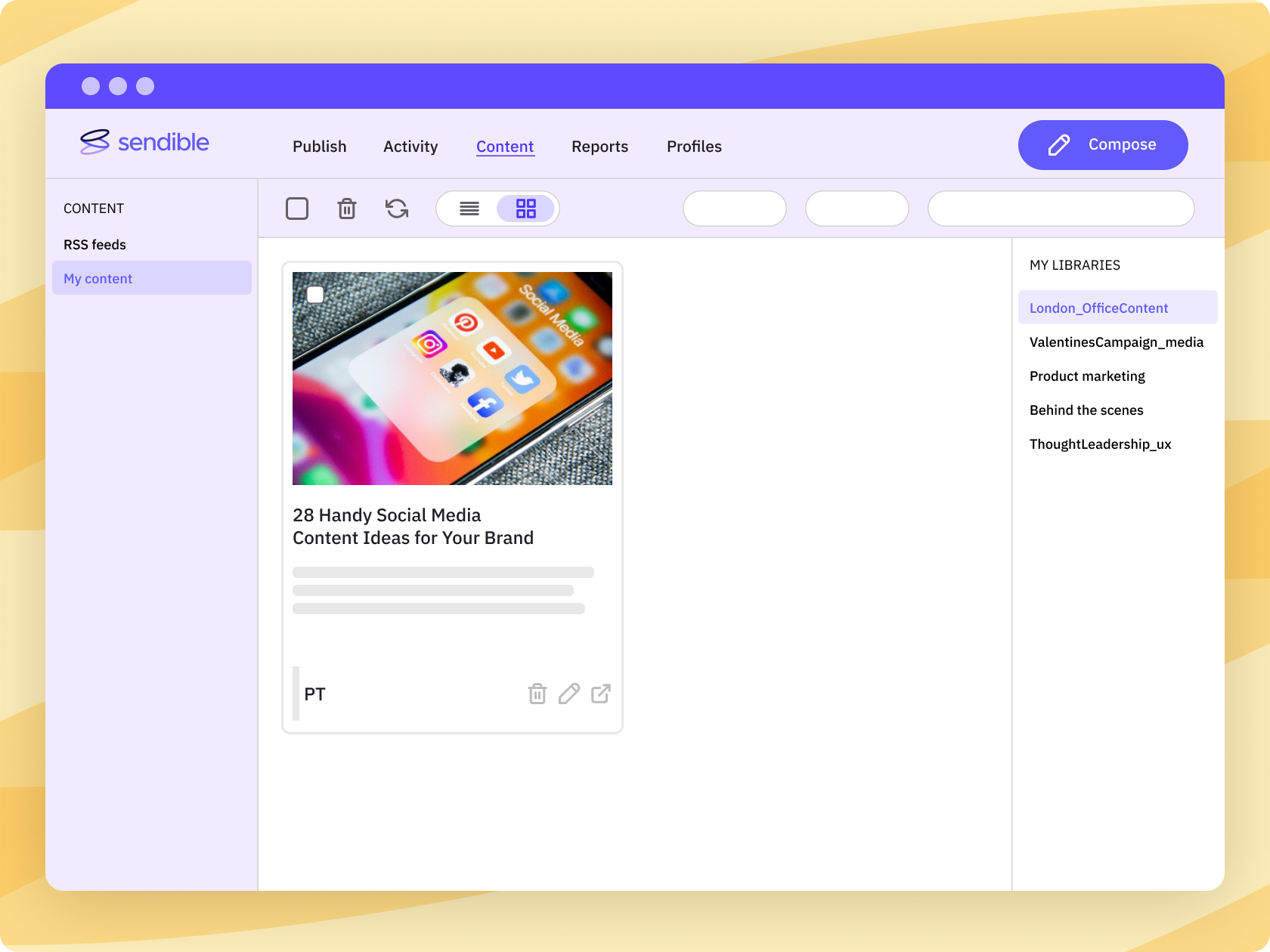Open the Reports tab

point(599,147)
